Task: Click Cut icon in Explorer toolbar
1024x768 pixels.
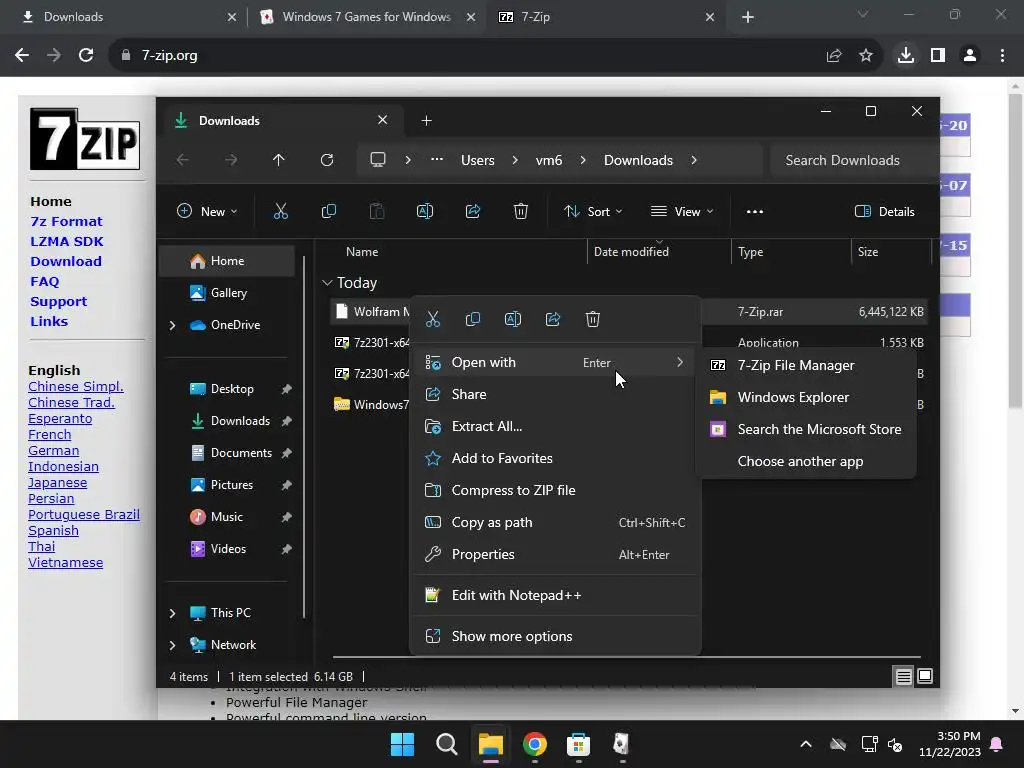Action: 280,212
